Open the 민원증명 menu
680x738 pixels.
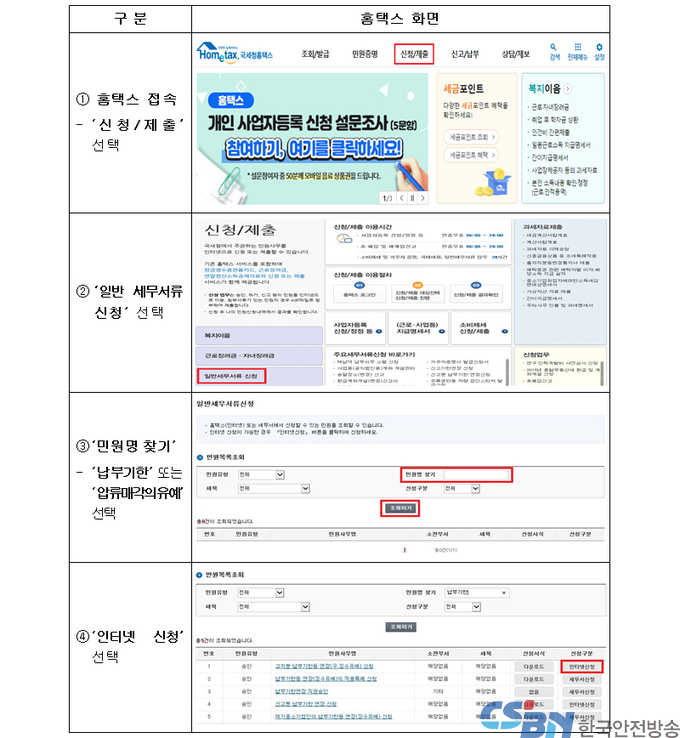coord(365,54)
